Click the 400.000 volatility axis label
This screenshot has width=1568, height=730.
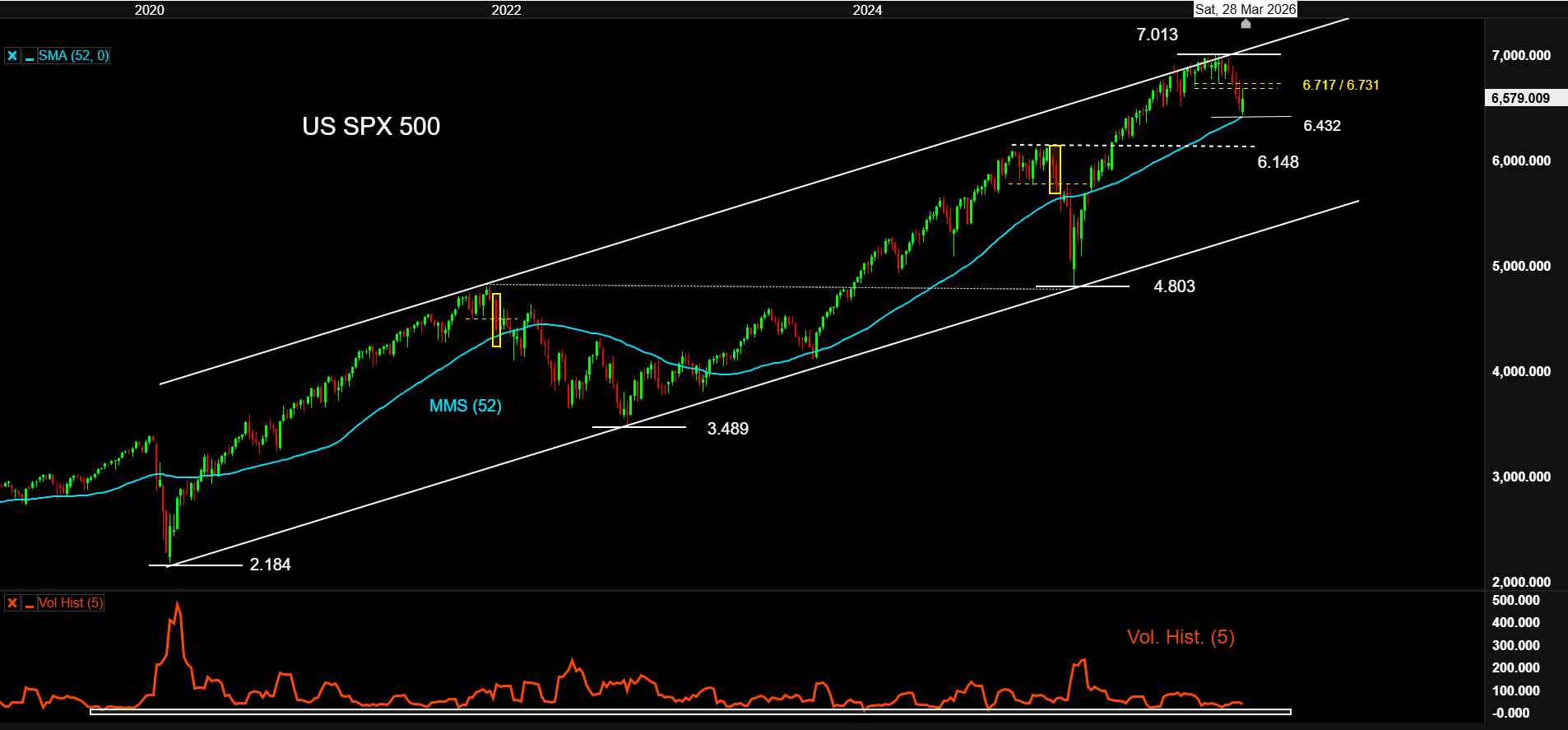tap(1515, 622)
